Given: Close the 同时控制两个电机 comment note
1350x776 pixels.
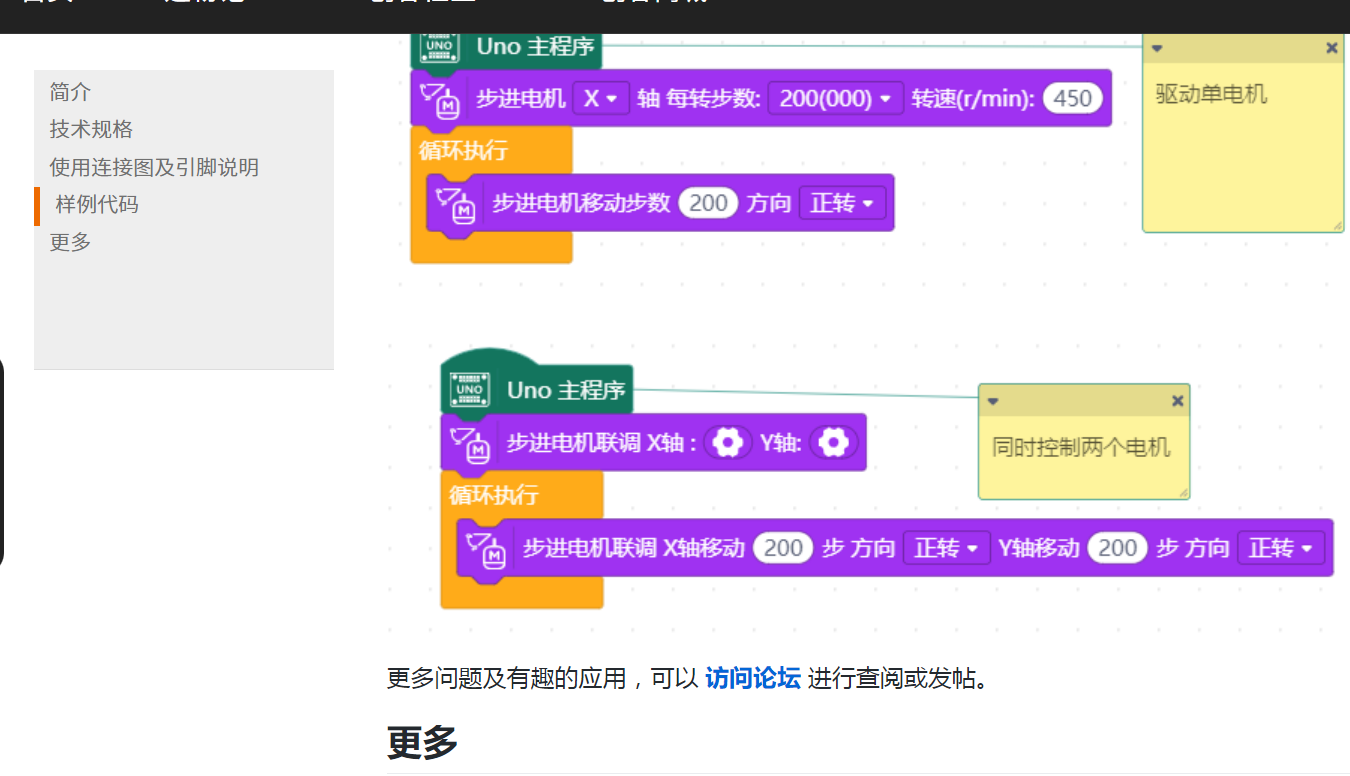Looking at the screenshot, I should [1177, 401].
